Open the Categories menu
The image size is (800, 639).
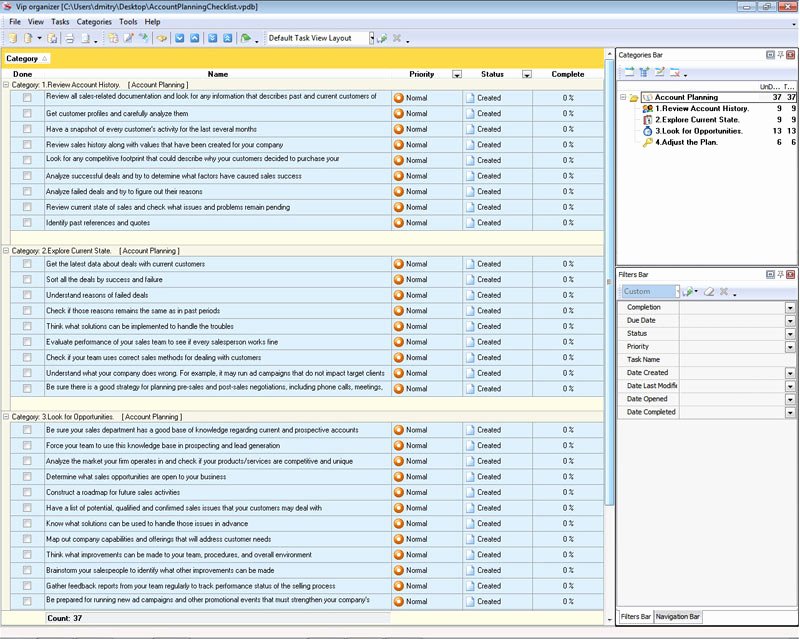pyautogui.click(x=94, y=21)
